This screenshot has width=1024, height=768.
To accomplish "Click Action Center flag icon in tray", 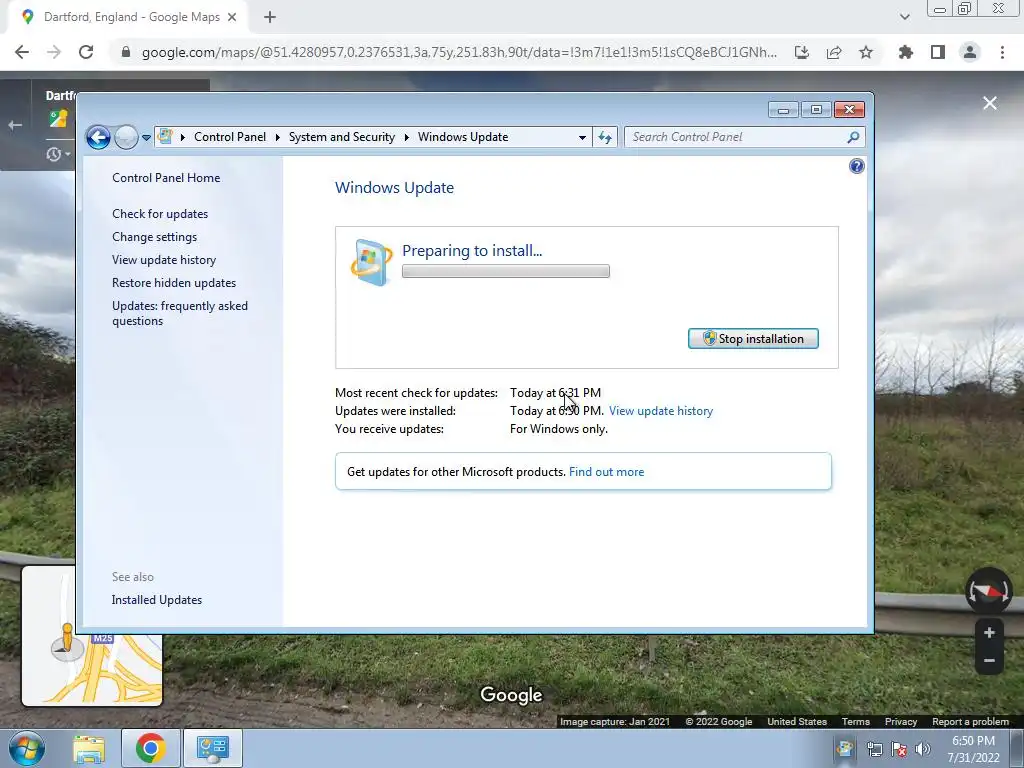I will pos(899,749).
